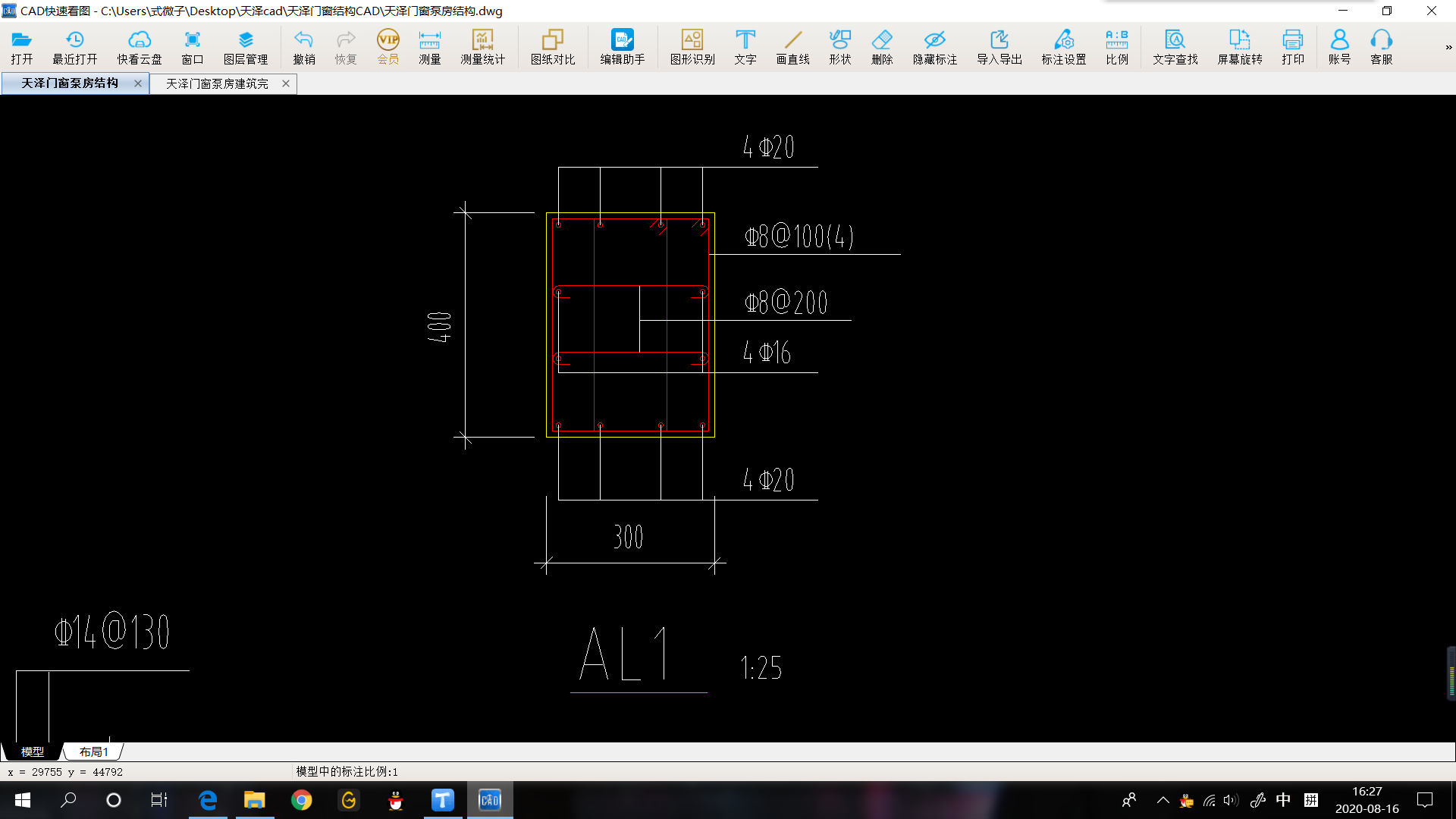Viewport: 1456px width, 819px height.
Task: Click the top 4Φ20 annotation
Action: coord(768,146)
